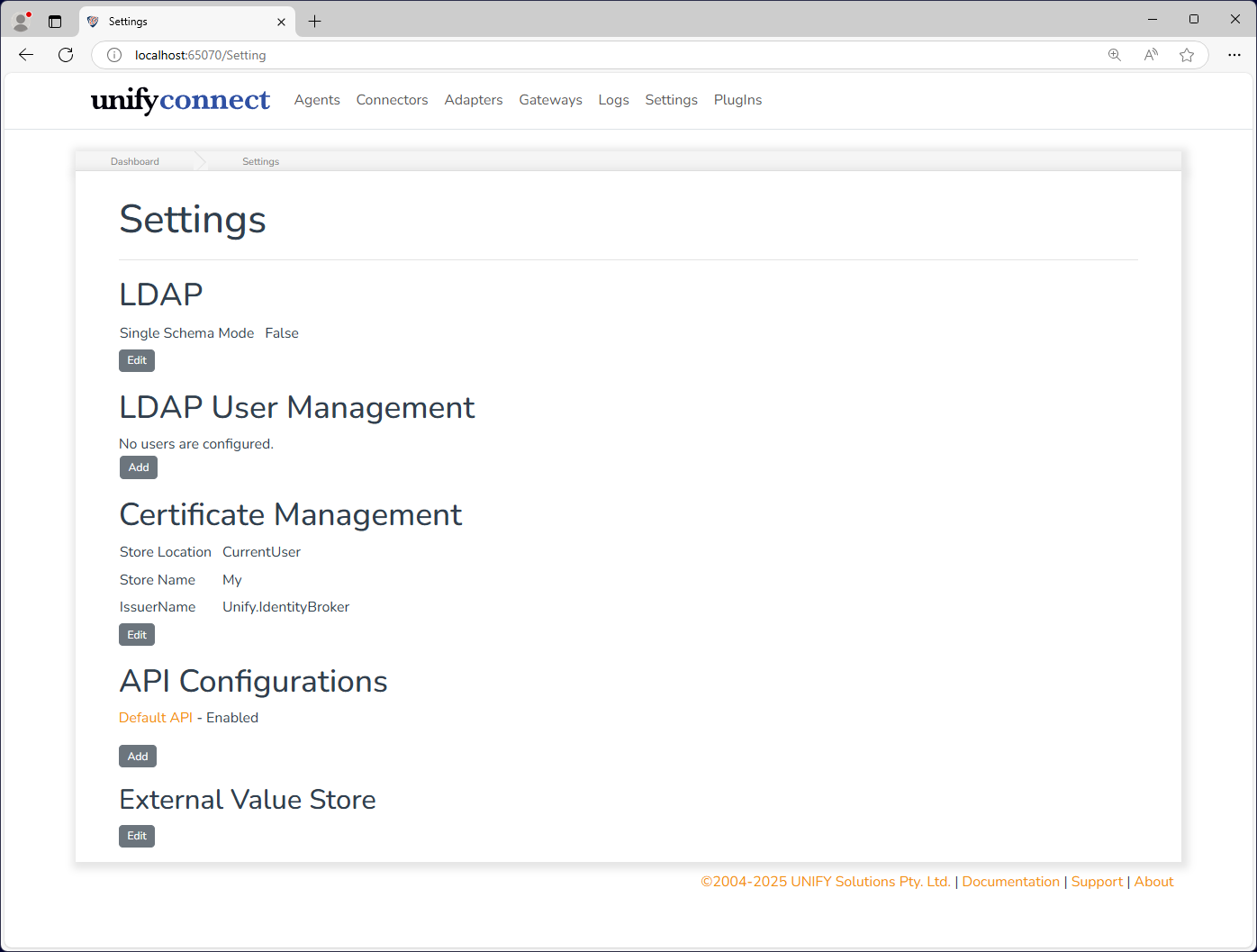Image resolution: width=1257 pixels, height=952 pixels.
Task: Open browser Settings and more ellipsis menu
Action: point(1234,55)
